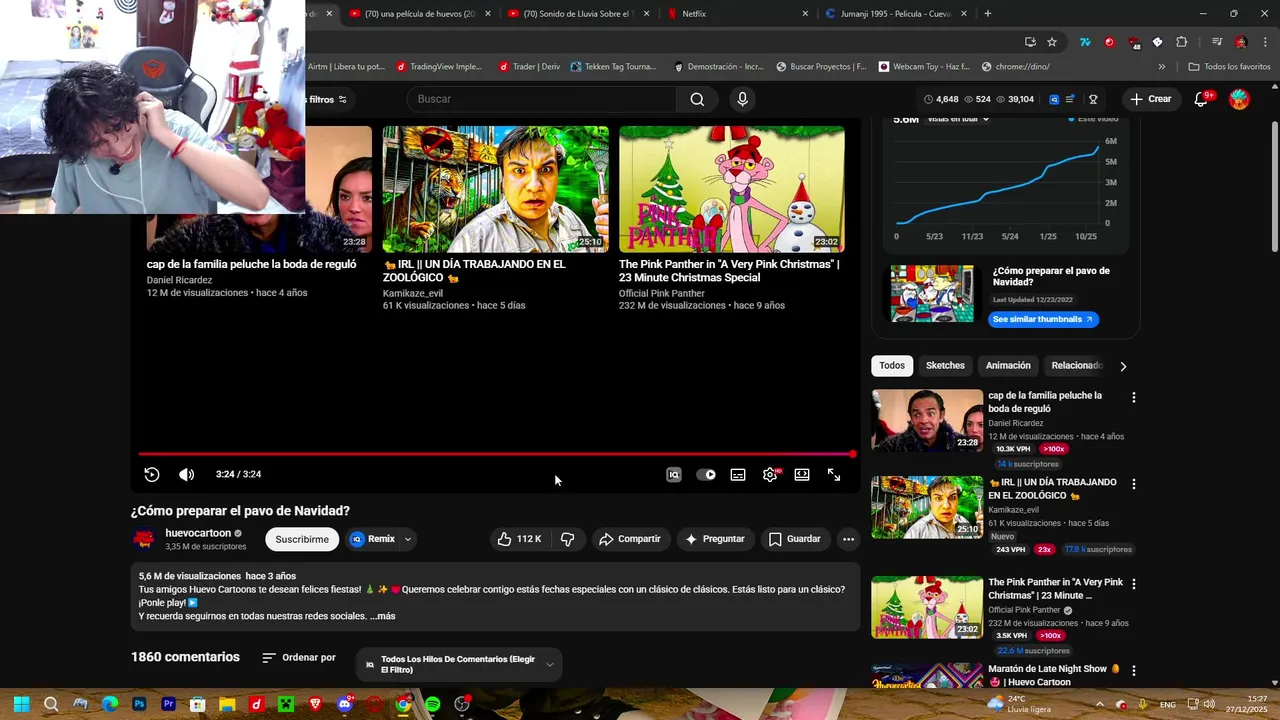Click the red video progress bar
This screenshot has height=720, width=1280.
click(x=496, y=454)
